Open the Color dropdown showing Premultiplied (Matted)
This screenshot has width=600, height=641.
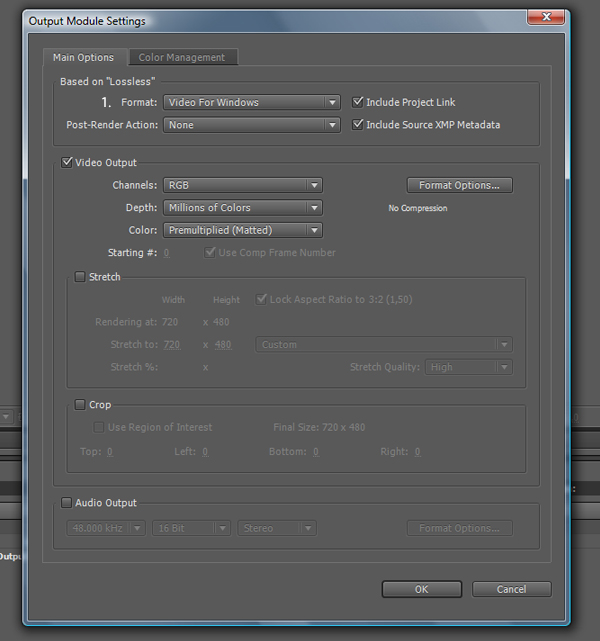[243, 230]
